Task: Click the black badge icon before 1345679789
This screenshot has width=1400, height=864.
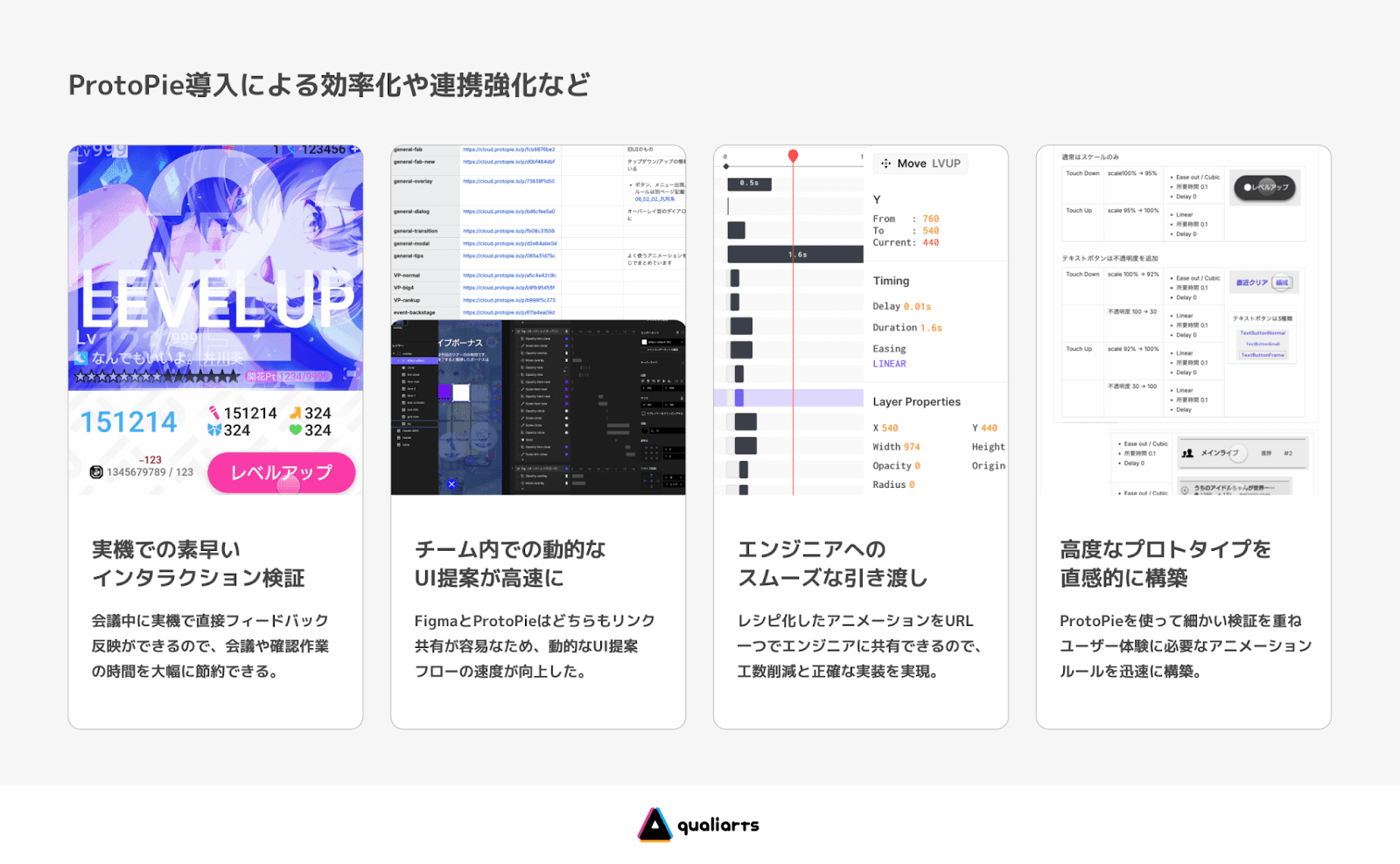Action: 96,472
